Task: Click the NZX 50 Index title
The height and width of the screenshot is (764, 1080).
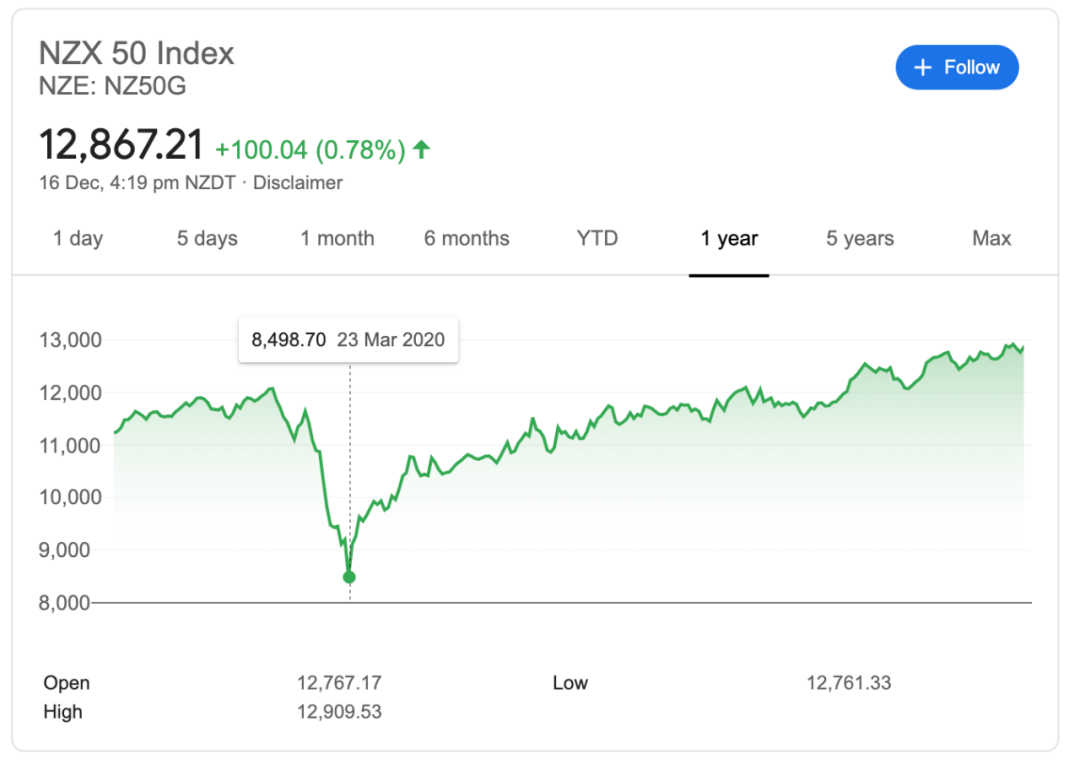Action: pos(136,53)
